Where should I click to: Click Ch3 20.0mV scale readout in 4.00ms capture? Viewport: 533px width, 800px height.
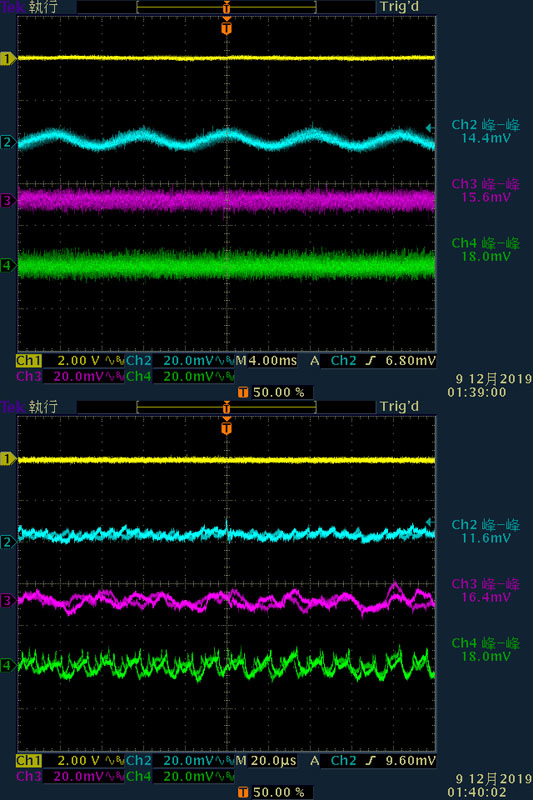[70, 377]
